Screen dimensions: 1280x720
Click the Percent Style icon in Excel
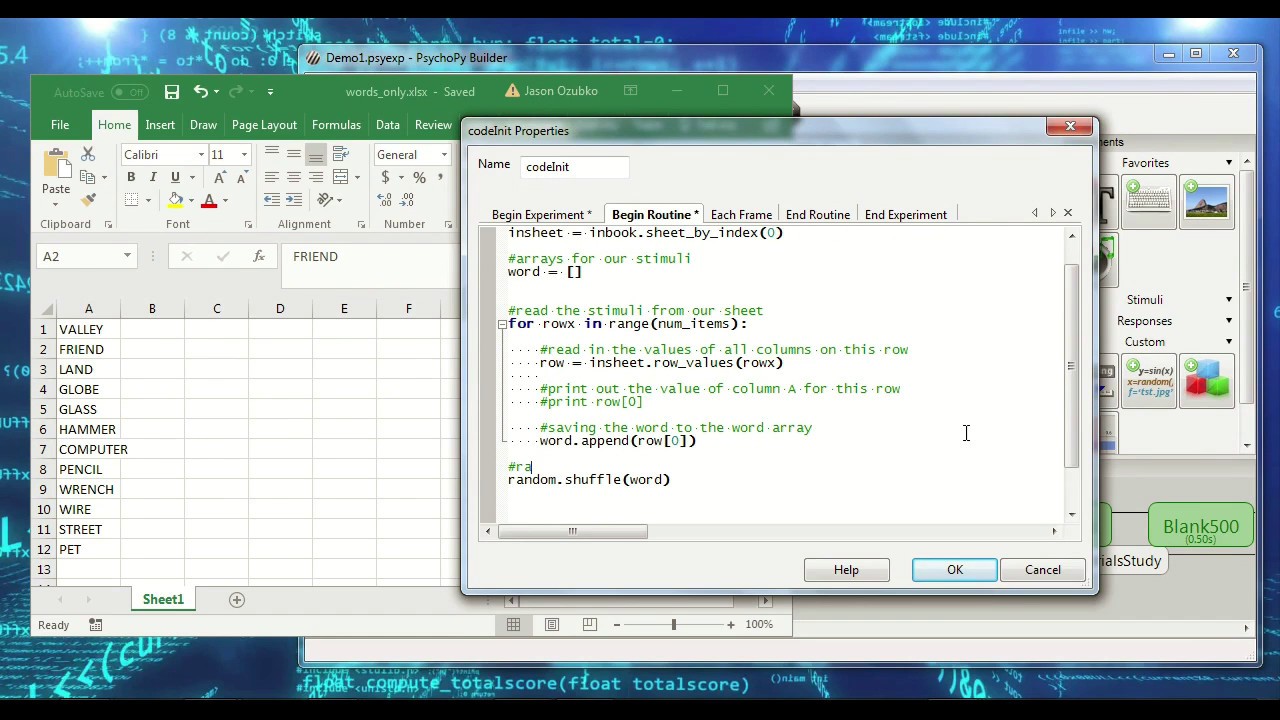pos(419,177)
